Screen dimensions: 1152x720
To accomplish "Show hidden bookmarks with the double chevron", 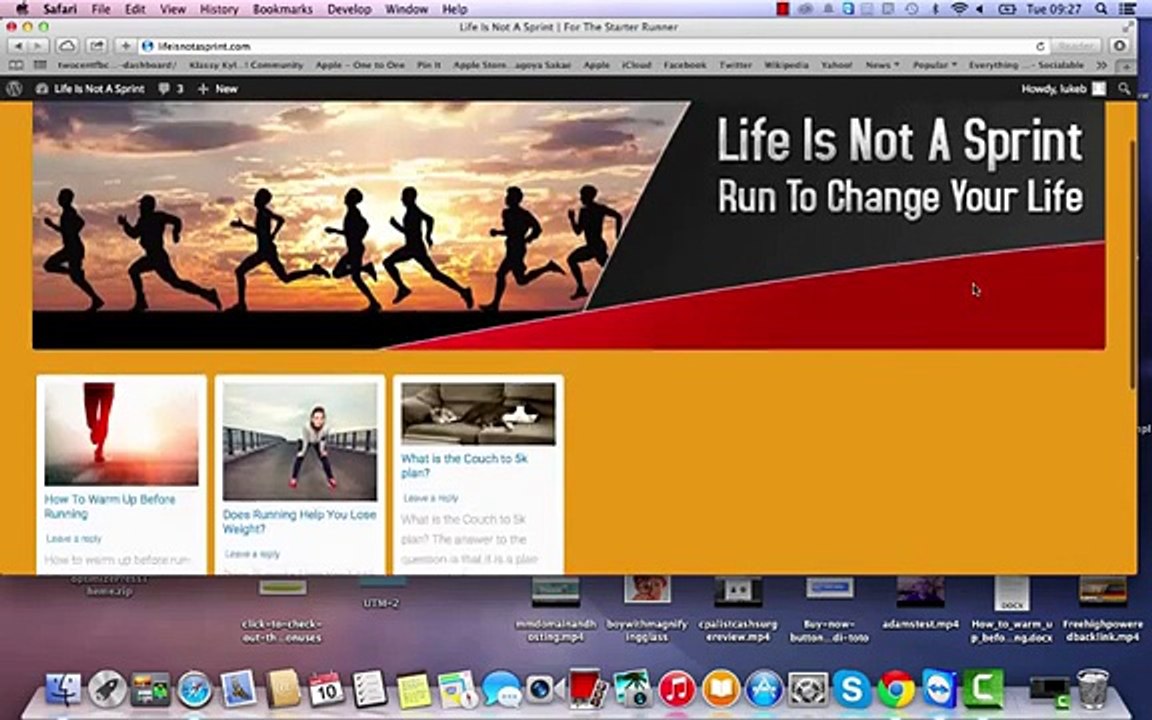I will point(1101,65).
